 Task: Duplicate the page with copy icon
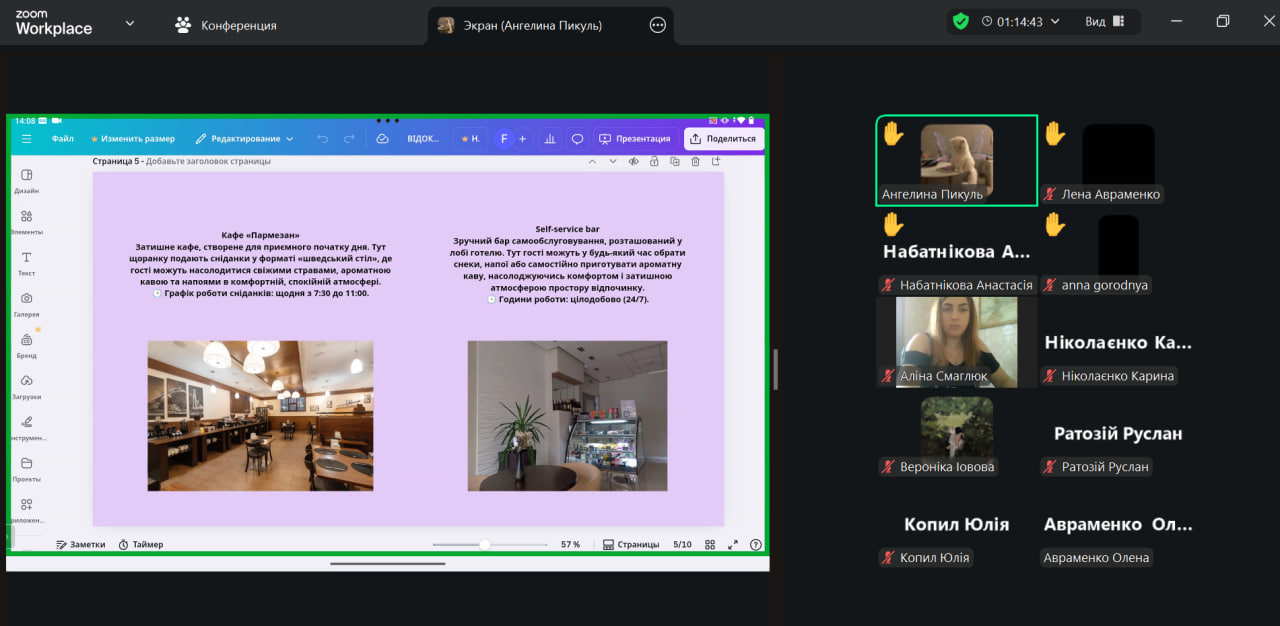click(x=675, y=161)
